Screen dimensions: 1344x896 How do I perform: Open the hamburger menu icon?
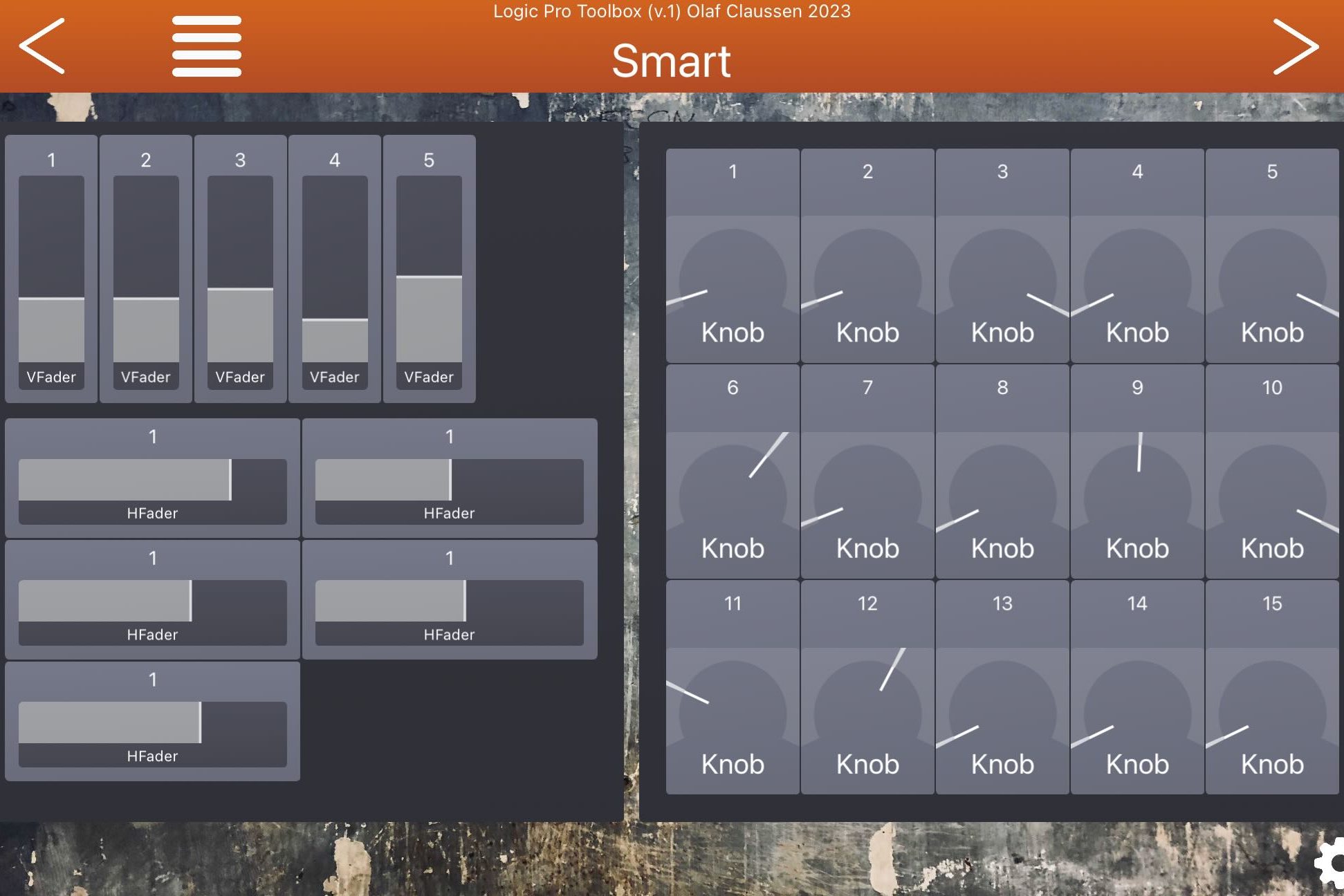pos(206,46)
